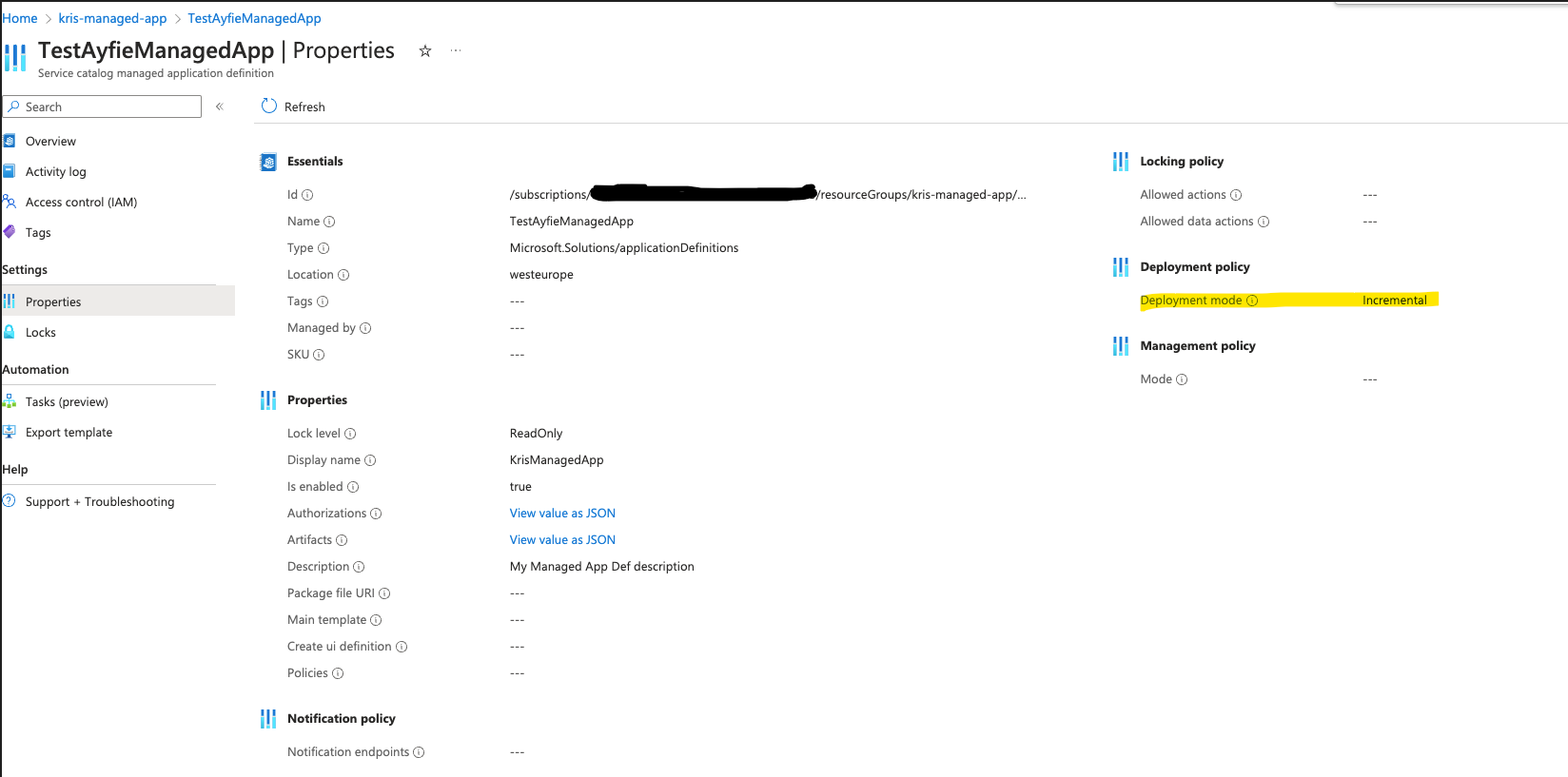
Task: Open the more options ellipsis in header
Action: click(x=456, y=50)
